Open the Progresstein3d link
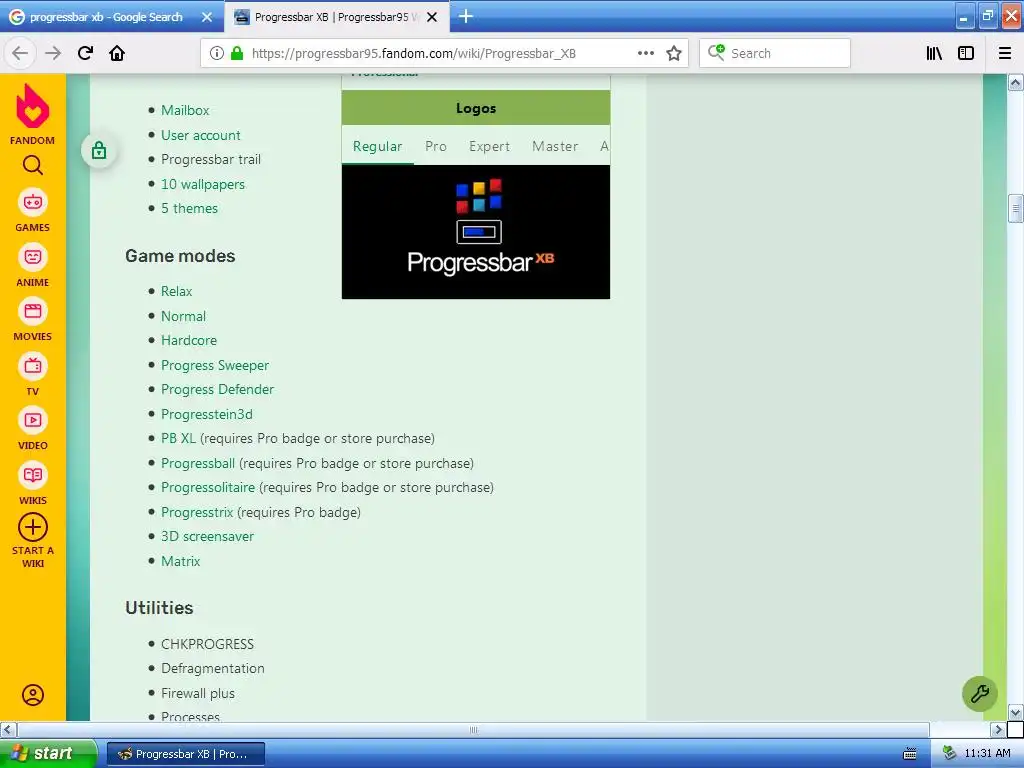 click(207, 414)
